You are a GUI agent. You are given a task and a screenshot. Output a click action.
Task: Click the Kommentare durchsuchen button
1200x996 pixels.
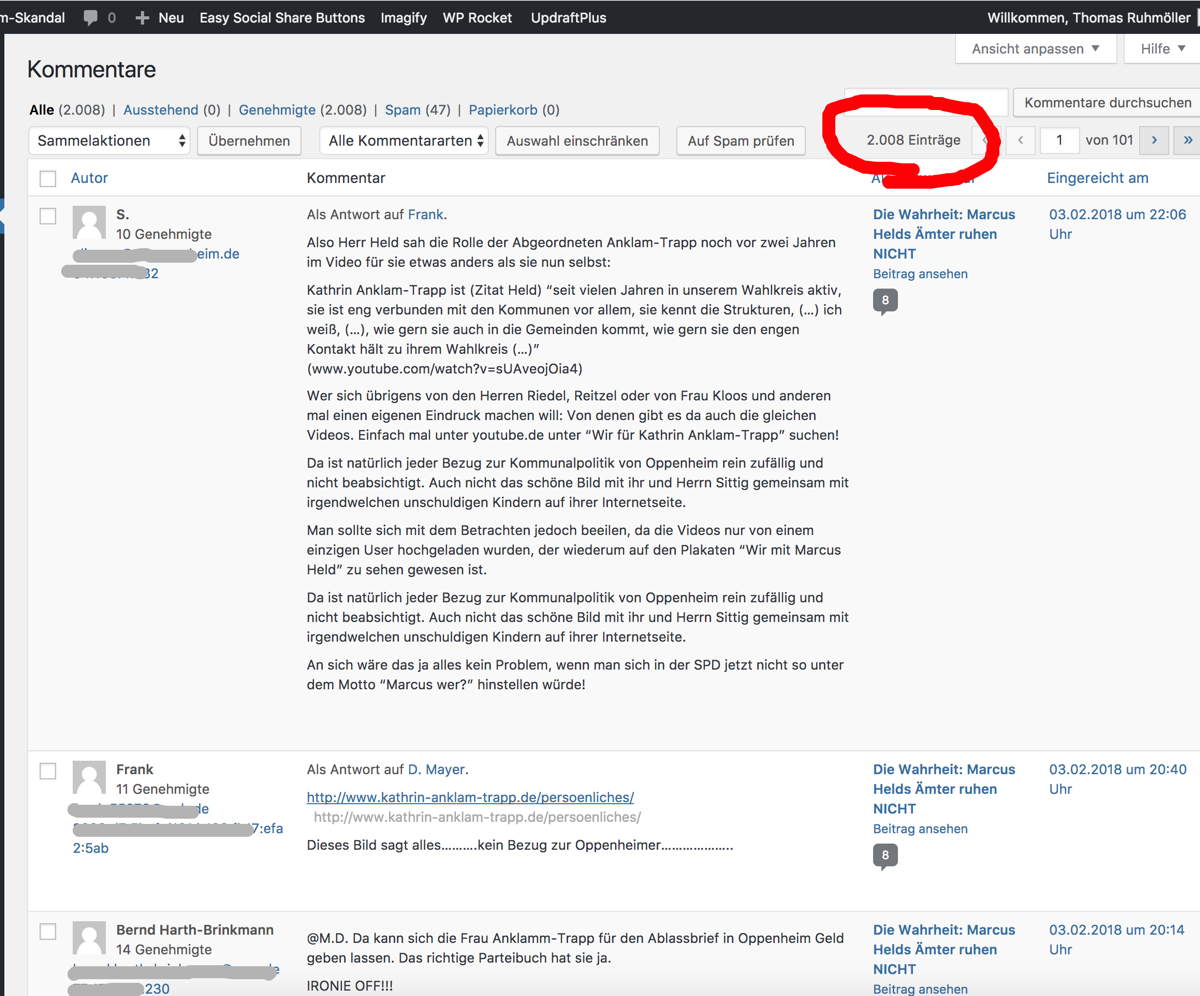(1107, 102)
